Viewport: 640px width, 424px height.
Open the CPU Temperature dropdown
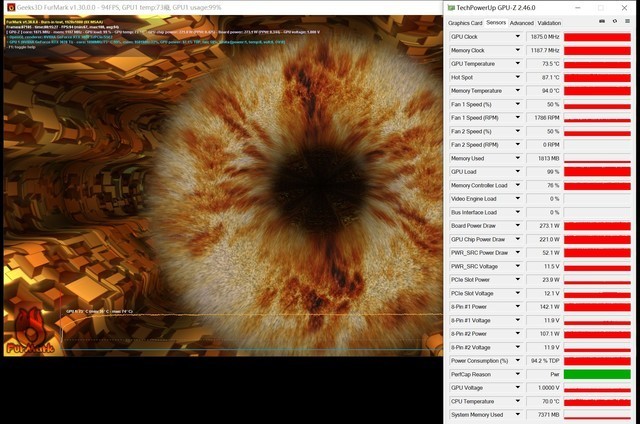click(x=518, y=401)
